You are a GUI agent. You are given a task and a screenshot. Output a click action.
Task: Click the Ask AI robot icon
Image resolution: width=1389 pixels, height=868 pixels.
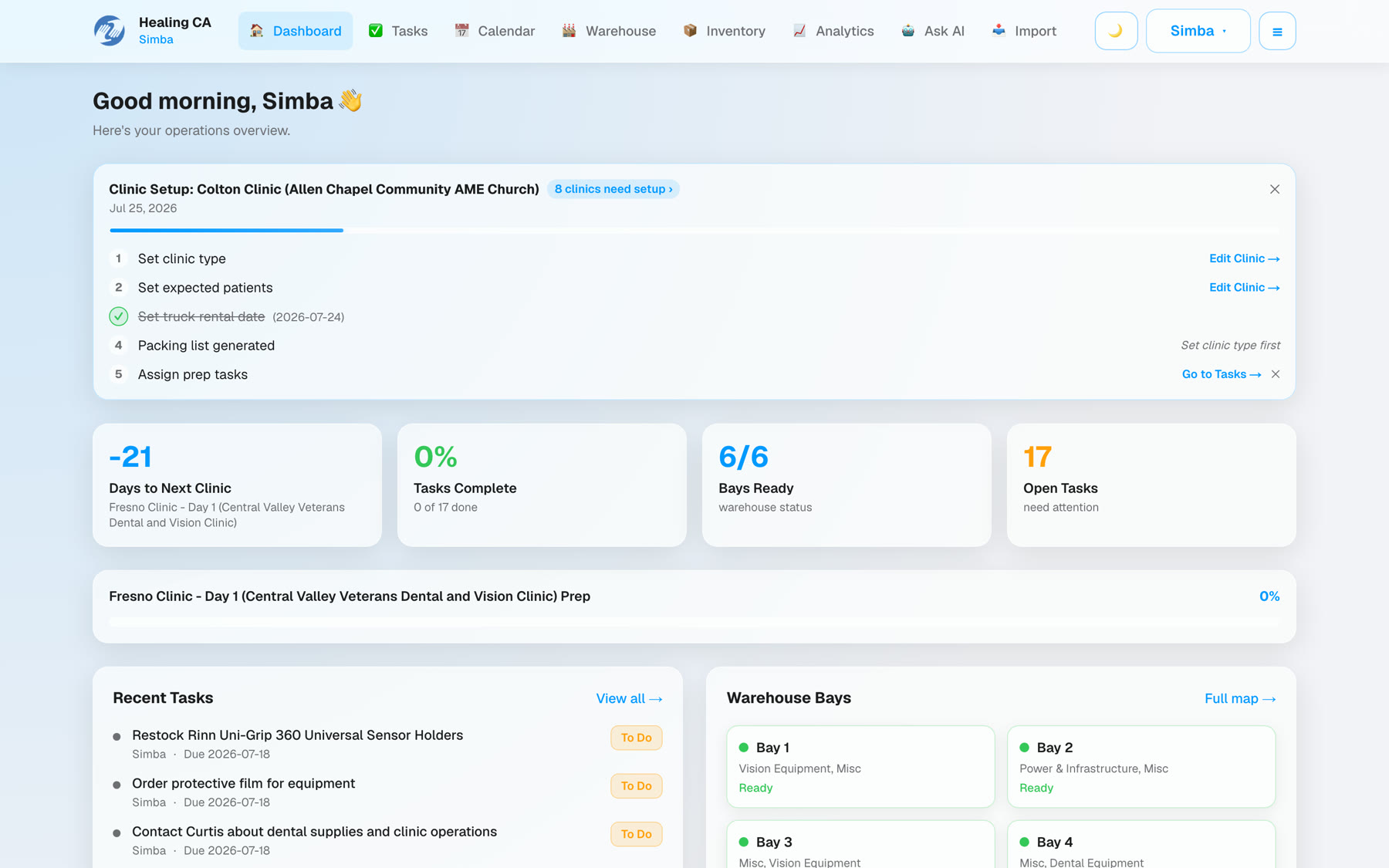coord(908,31)
